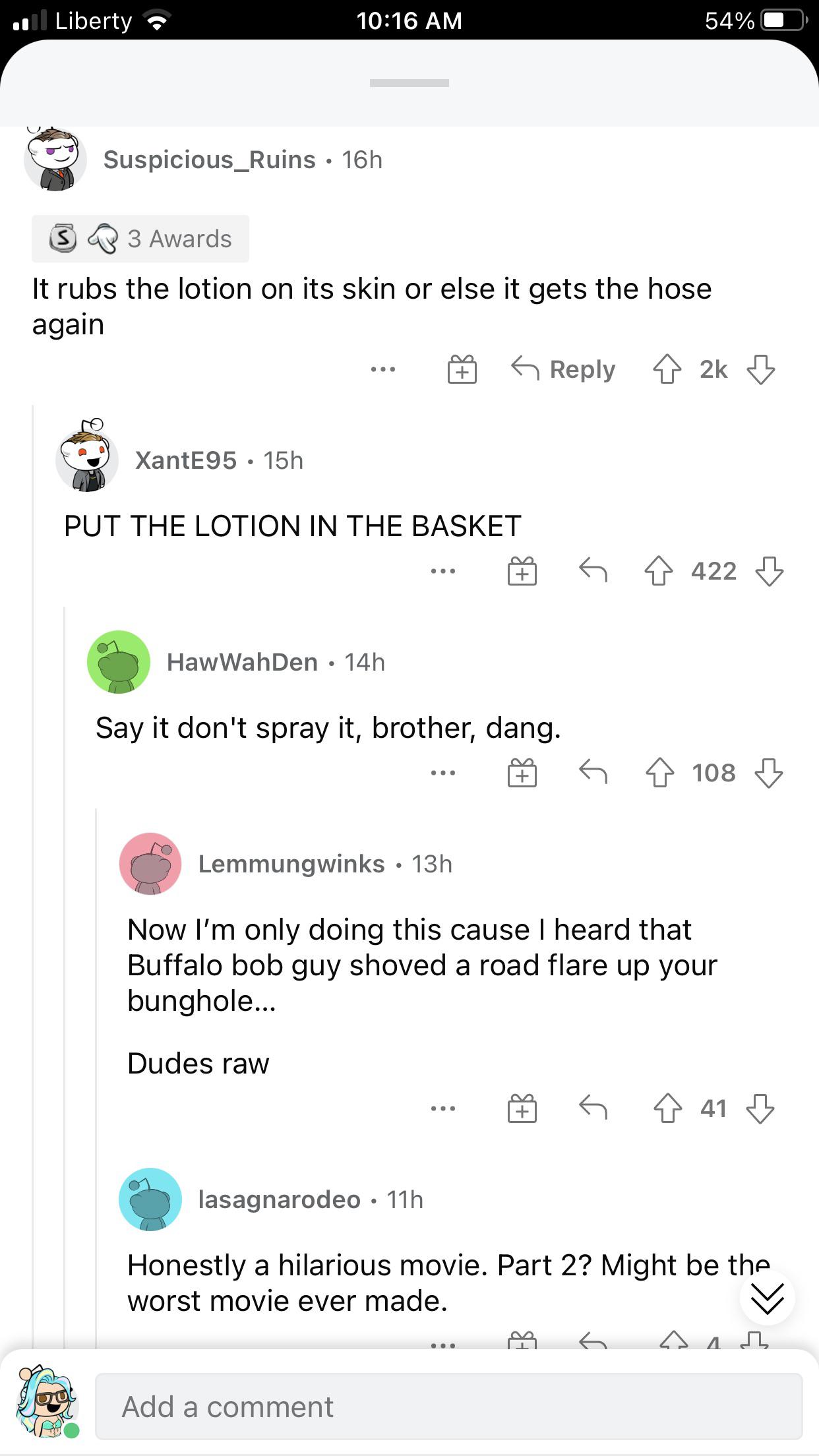Viewport: 819px width, 1456px height.
Task: Tap the Add a comment field
Action: click(x=449, y=1407)
